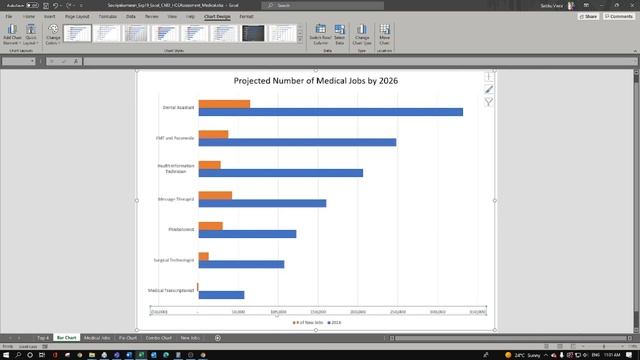Switch to Page Layout view in status bar
The height and width of the screenshot is (360, 640).
point(560,347)
